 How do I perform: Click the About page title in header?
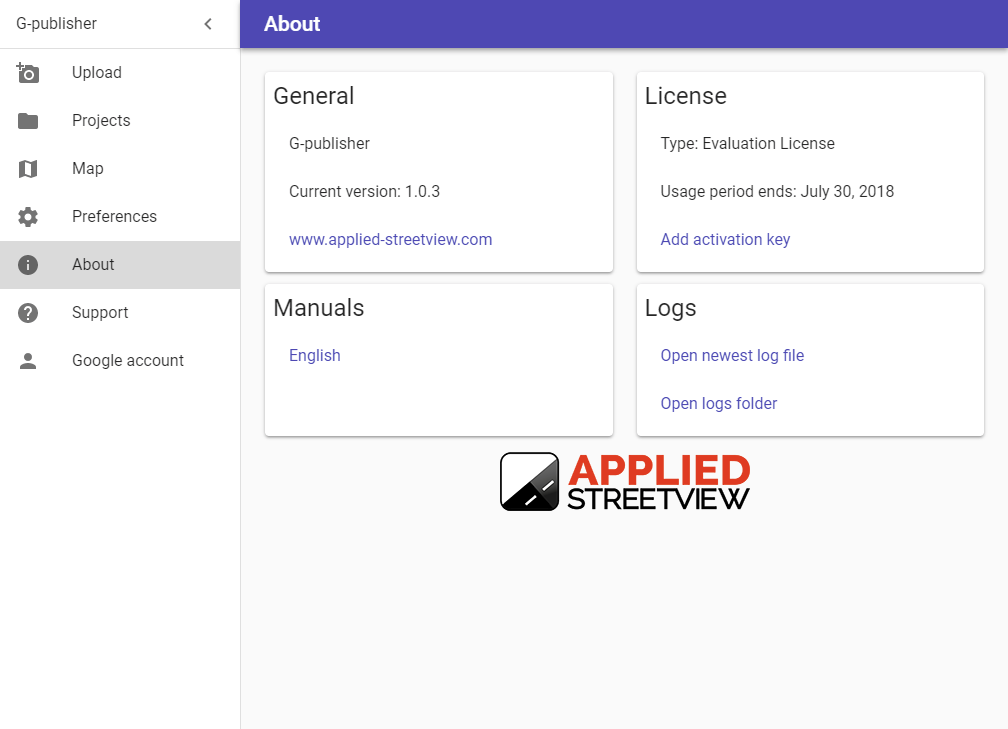[x=292, y=24]
